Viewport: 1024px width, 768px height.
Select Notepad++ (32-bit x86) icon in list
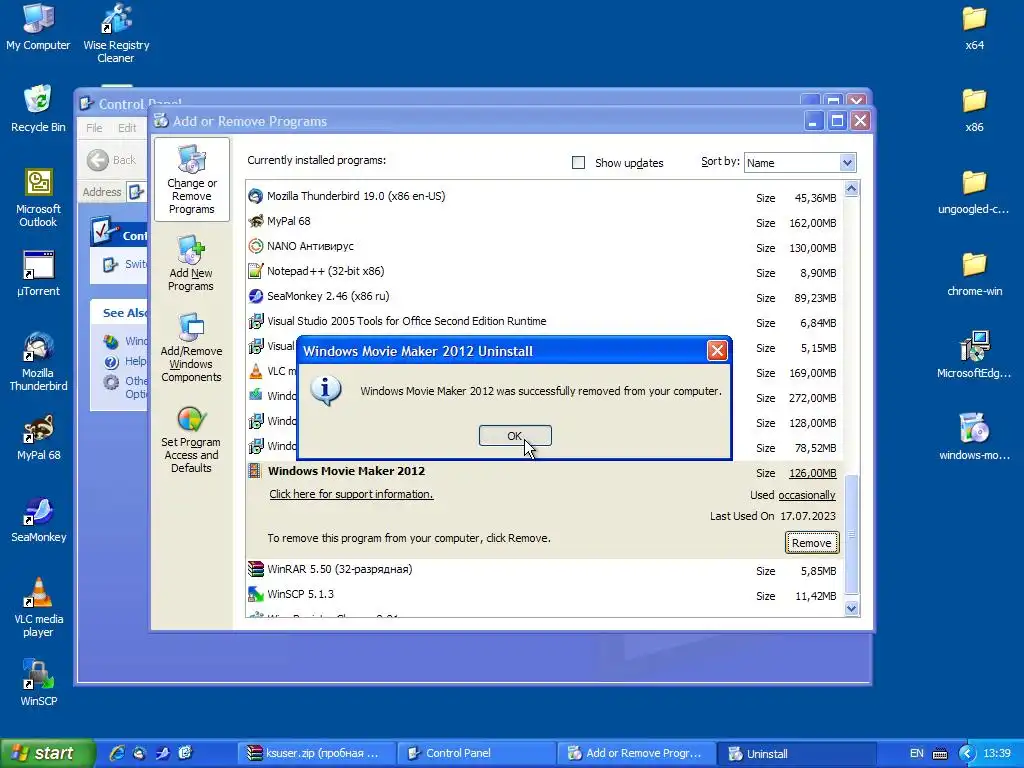point(255,271)
